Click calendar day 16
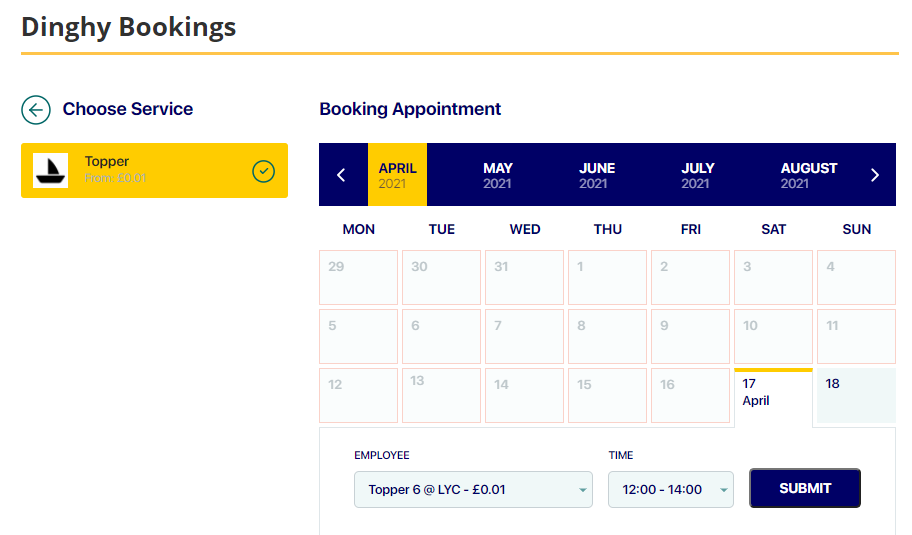This screenshot has width=912, height=535. tap(690, 396)
